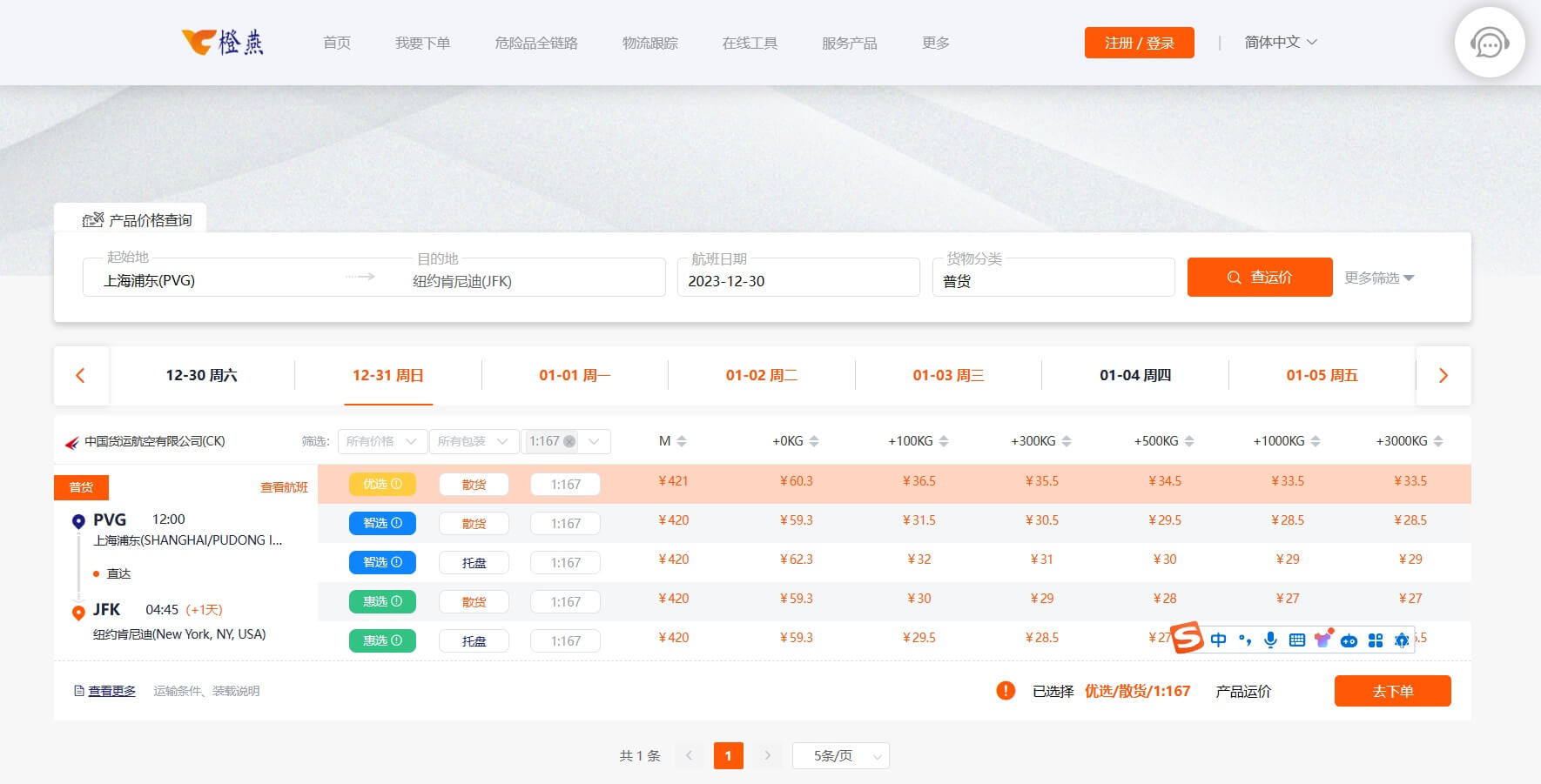The width and height of the screenshot is (1541, 784).
Task: Switch to the 01-01 周一 date tab
Action: 575,375
